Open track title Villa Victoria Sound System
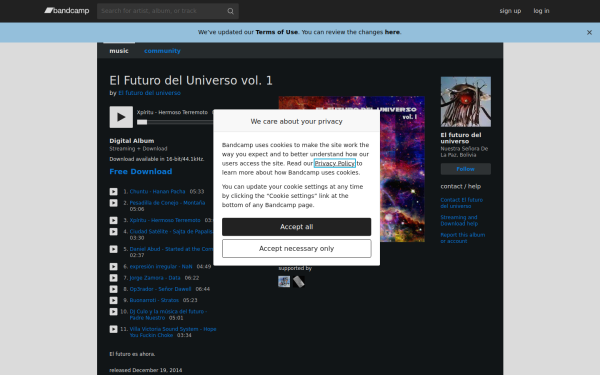Image resolution: width=600 pixels, height=375 pixels. 173,332
